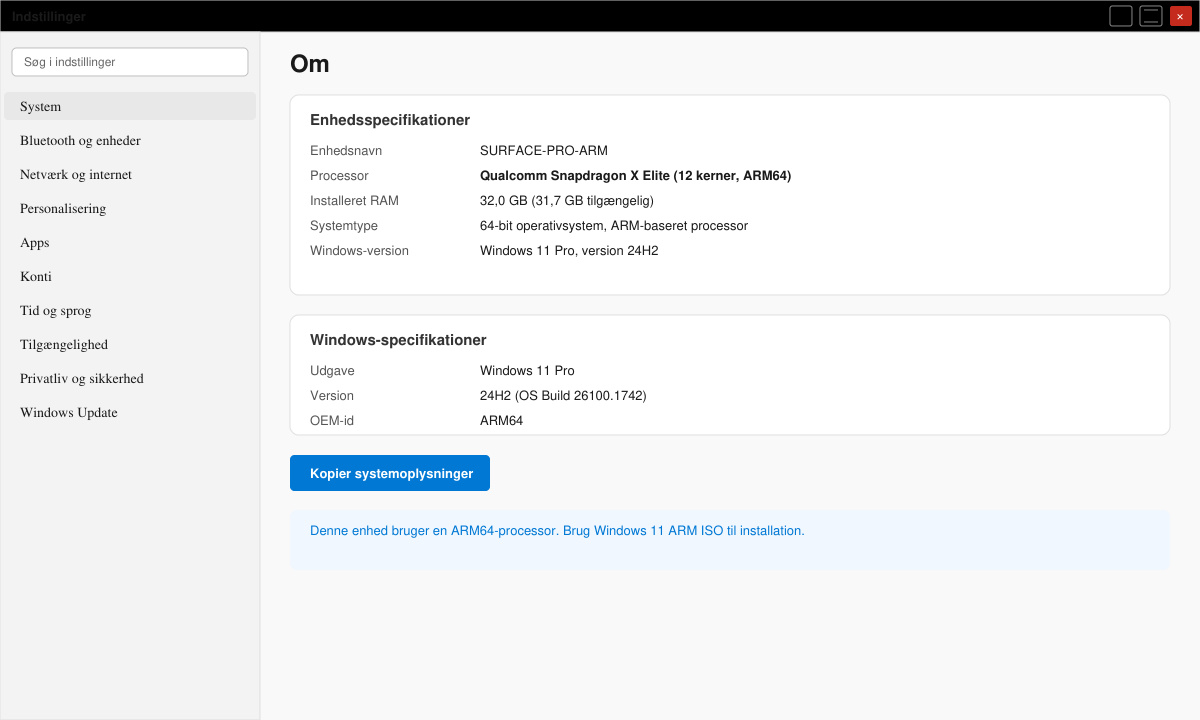Viewport: 1200px width, 720px height.
Task: Select Apps in the sidebar
Action: (130, 242)
